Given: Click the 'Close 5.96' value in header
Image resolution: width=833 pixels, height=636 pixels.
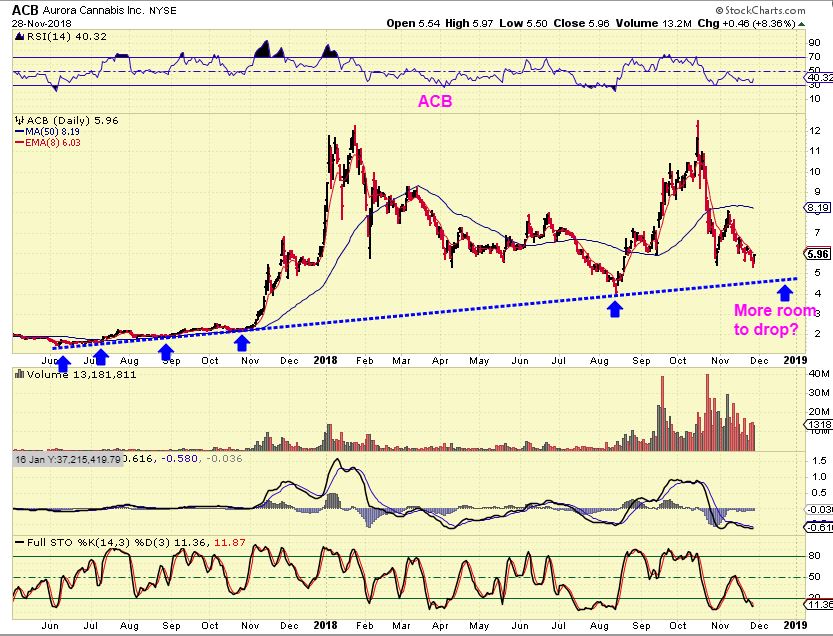Looking at the screenshot, I should [581, 23].
